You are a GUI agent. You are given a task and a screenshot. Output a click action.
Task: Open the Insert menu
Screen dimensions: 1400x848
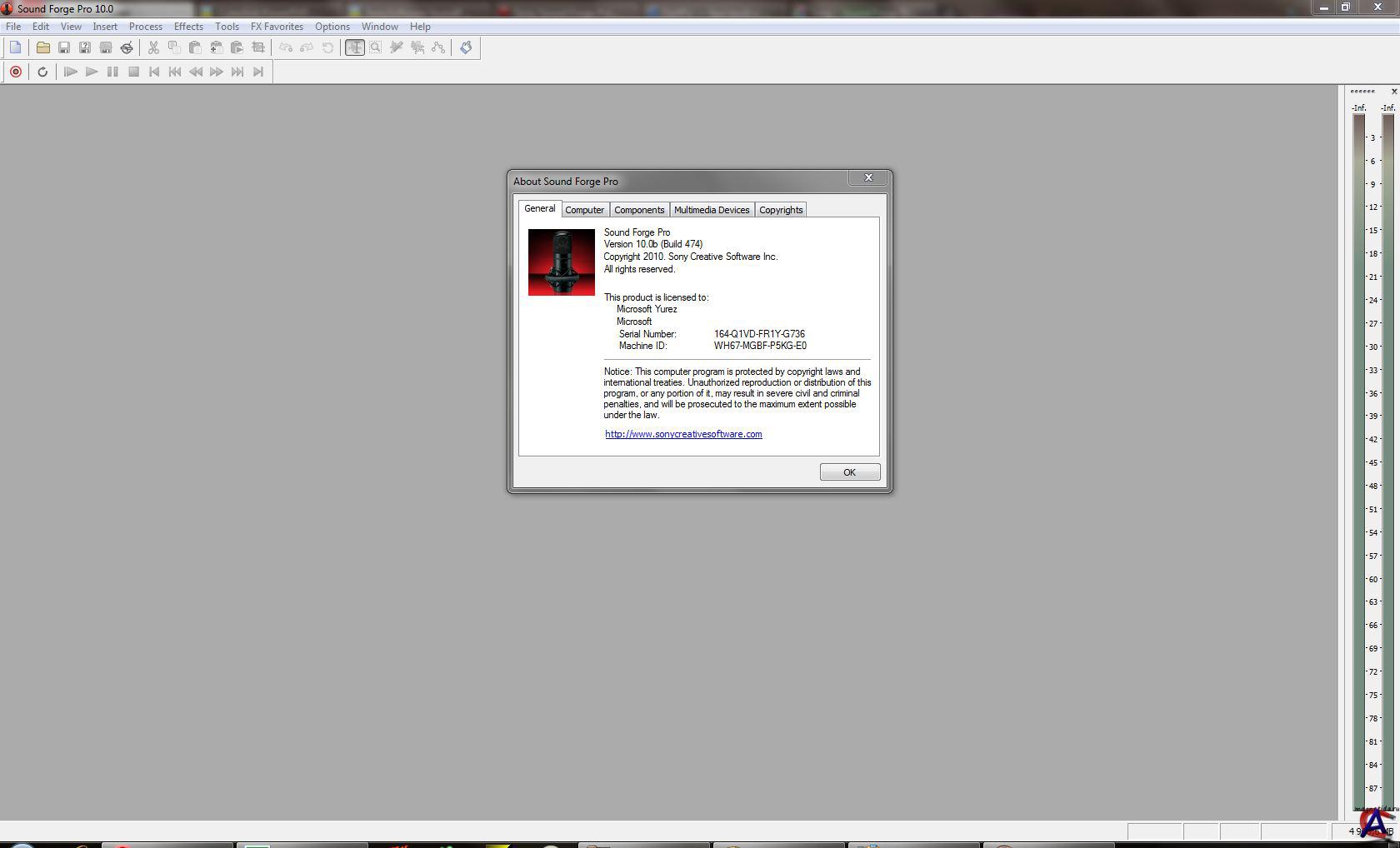pyautogui.click(x=105, y=27)
